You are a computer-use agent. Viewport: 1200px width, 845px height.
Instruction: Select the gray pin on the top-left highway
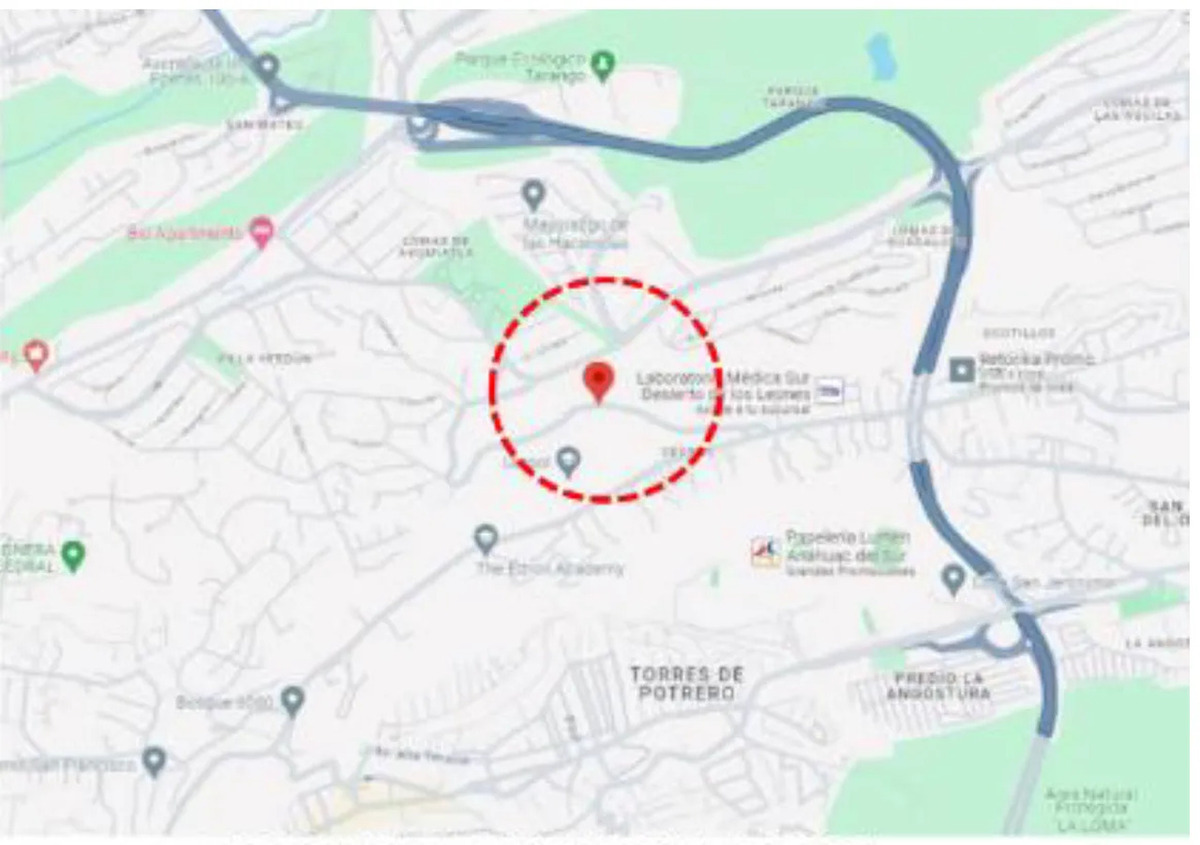(x=267, y=70)
